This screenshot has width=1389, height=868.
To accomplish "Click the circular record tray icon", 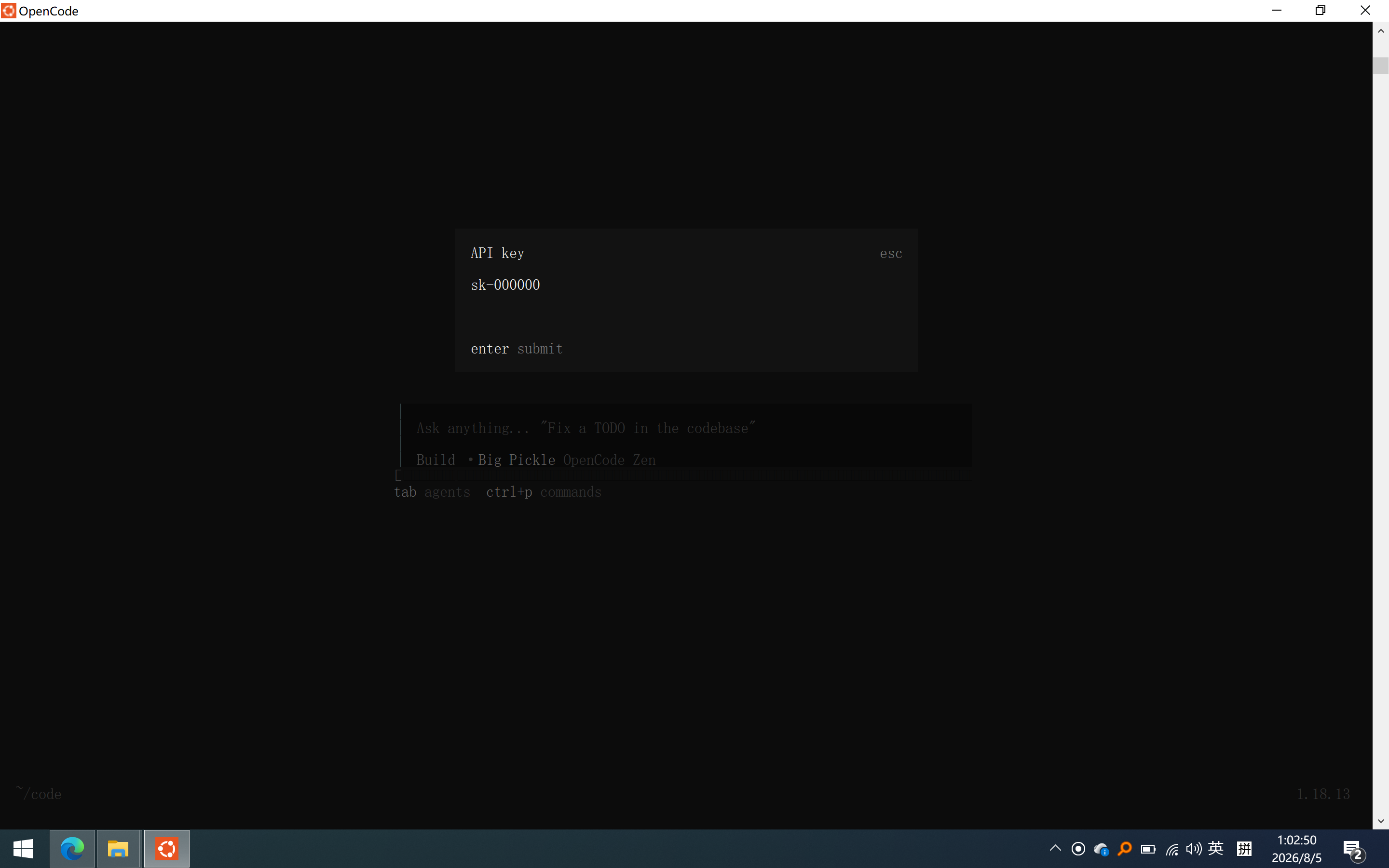I will click(x=1078, y=849).
